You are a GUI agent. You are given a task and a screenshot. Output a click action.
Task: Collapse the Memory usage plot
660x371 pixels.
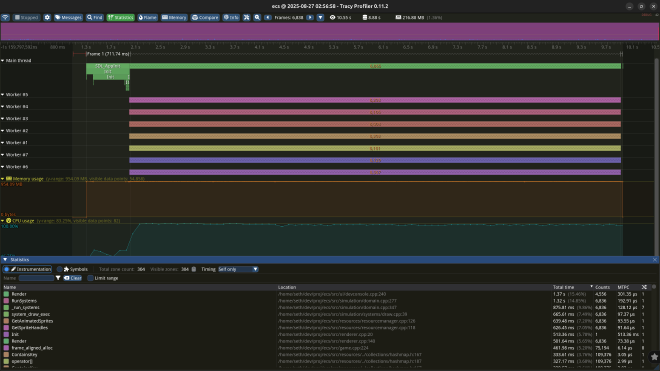click(x=3, y=179)
